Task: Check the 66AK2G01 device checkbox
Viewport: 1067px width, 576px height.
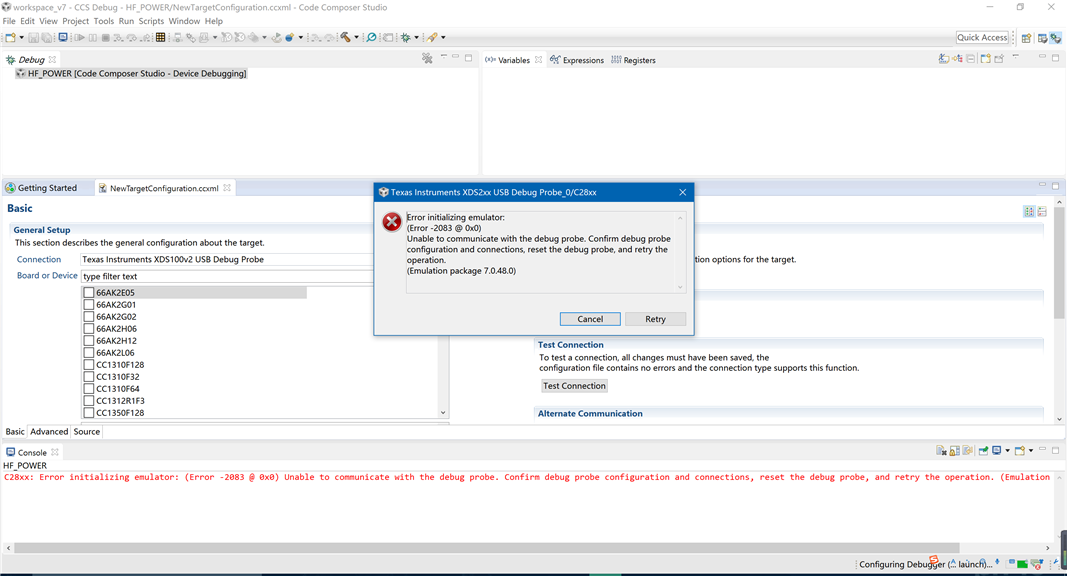Action: pyautogui.click(x=88, y=304)
